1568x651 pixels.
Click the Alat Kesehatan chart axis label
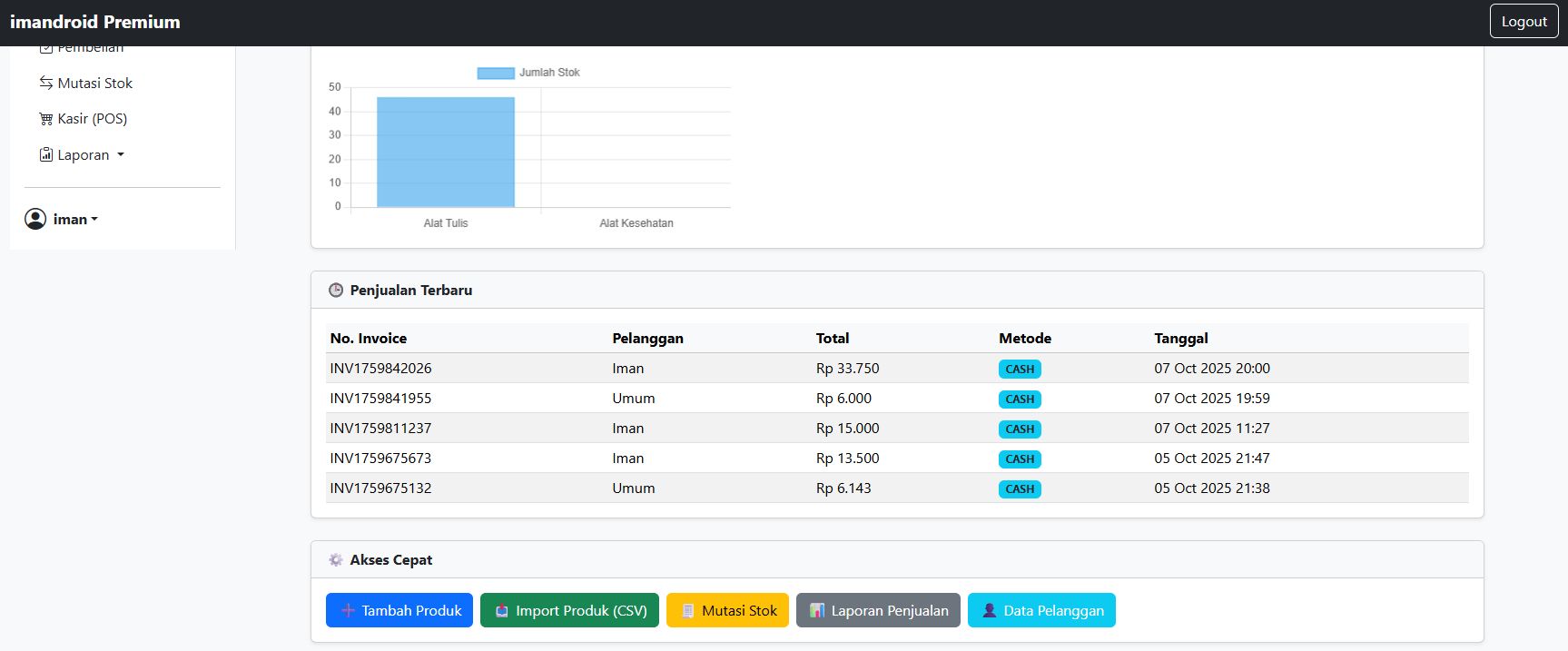point(636,223)
